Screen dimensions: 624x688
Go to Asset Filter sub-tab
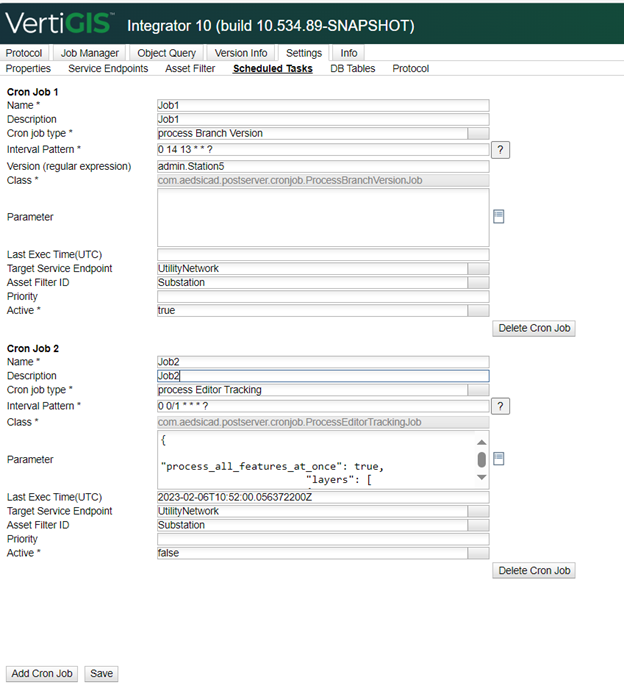coord(190,68)
